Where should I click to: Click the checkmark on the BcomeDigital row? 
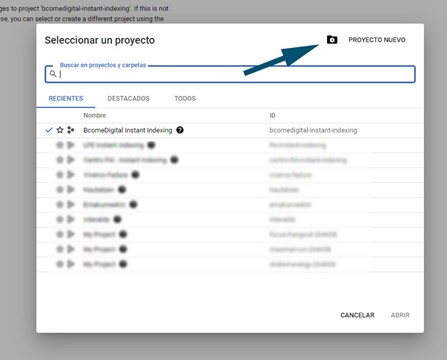49,130
